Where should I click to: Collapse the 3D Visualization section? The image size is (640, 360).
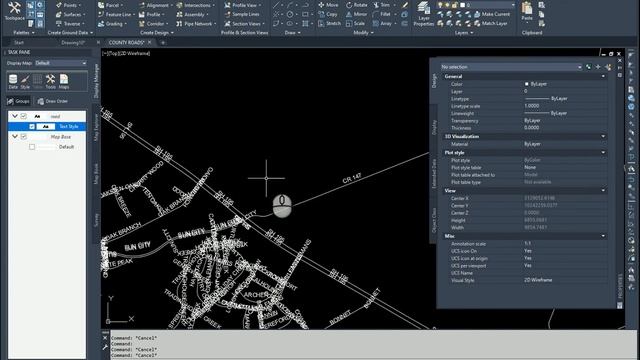click(x=603, y=136)
